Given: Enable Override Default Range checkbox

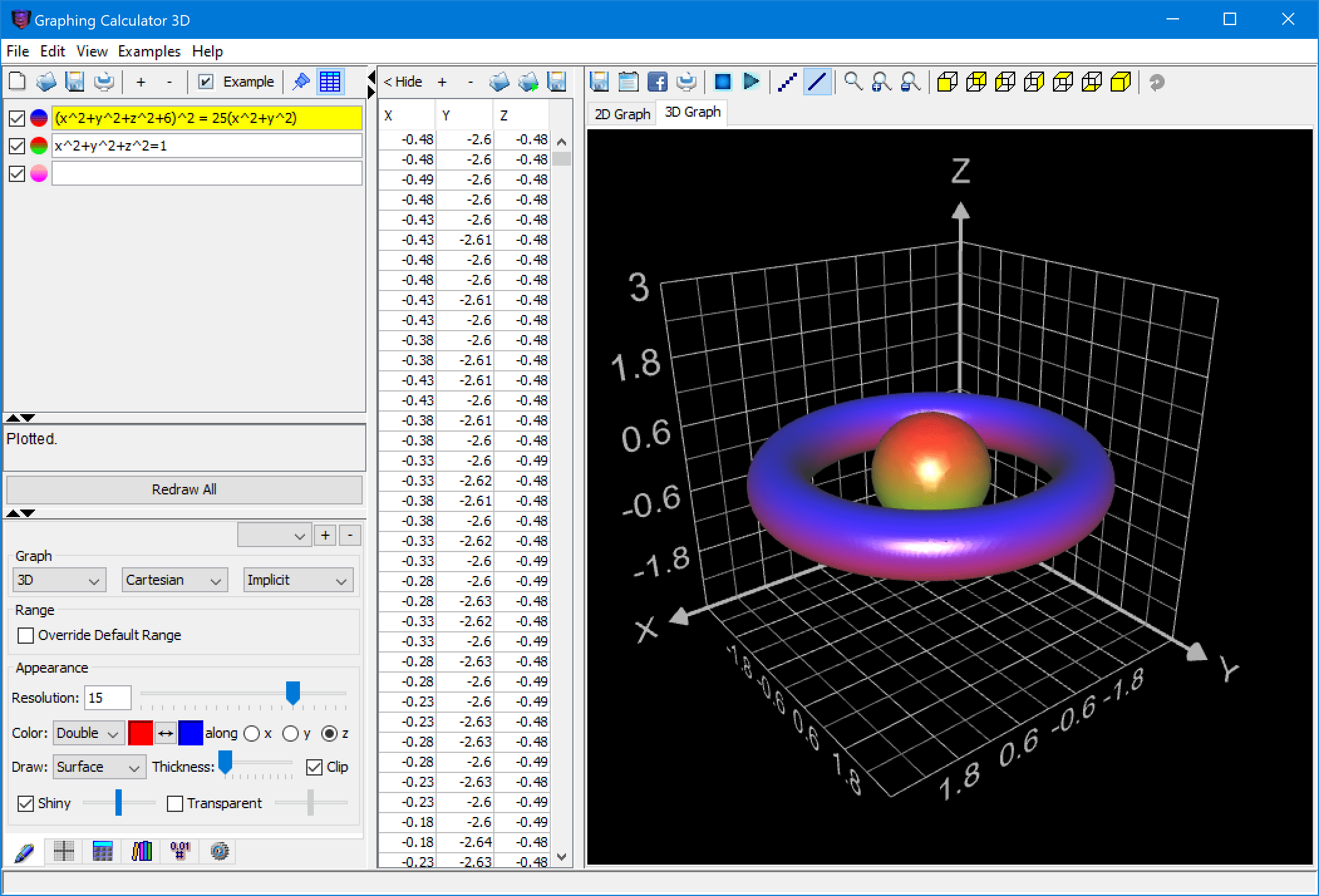Looking at the screenshot, I should (x=26, y=635).
